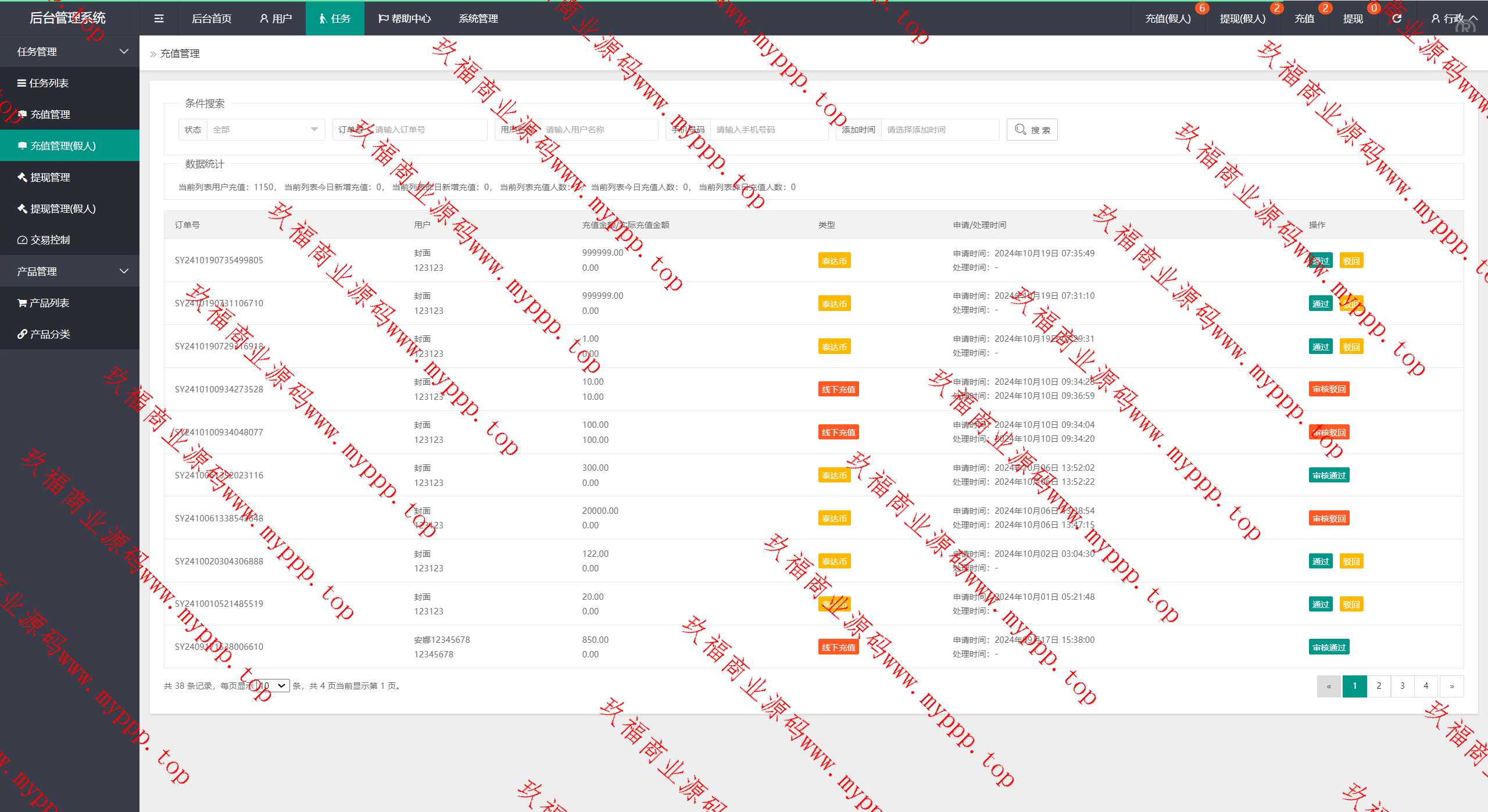This screenshot has height=812, width=1488.
Task: Open 充值(假人) notification with badge 6
Action: click(x=1168, y=19)
